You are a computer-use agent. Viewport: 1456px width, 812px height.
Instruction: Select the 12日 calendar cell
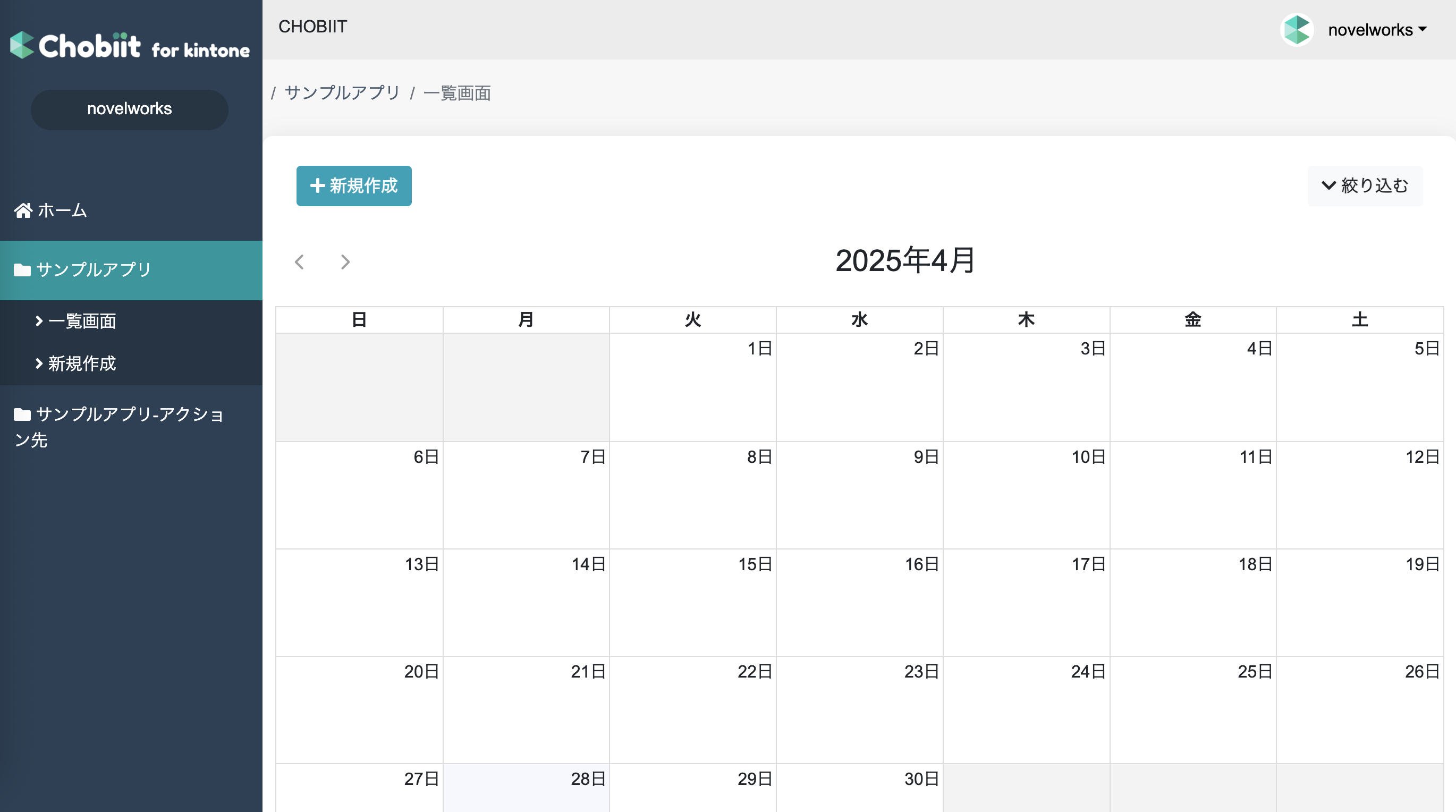(x=1360, y=495)
